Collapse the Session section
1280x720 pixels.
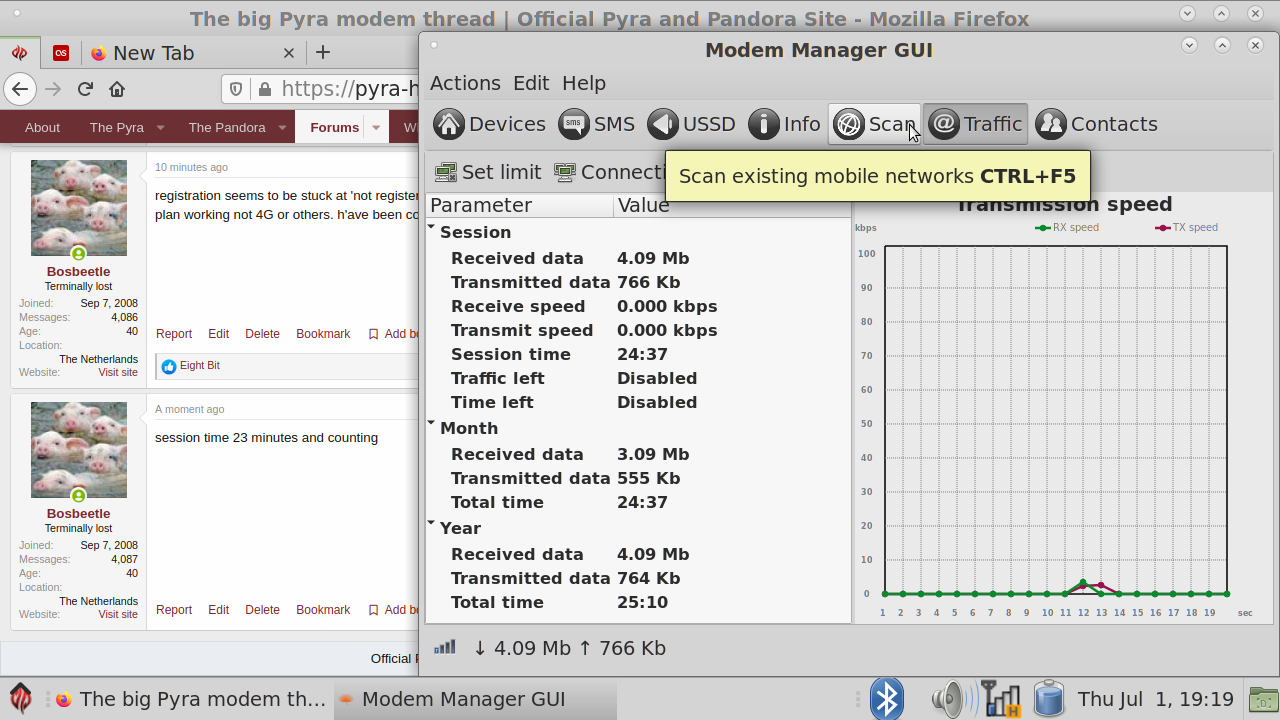(x=432, y=229)
